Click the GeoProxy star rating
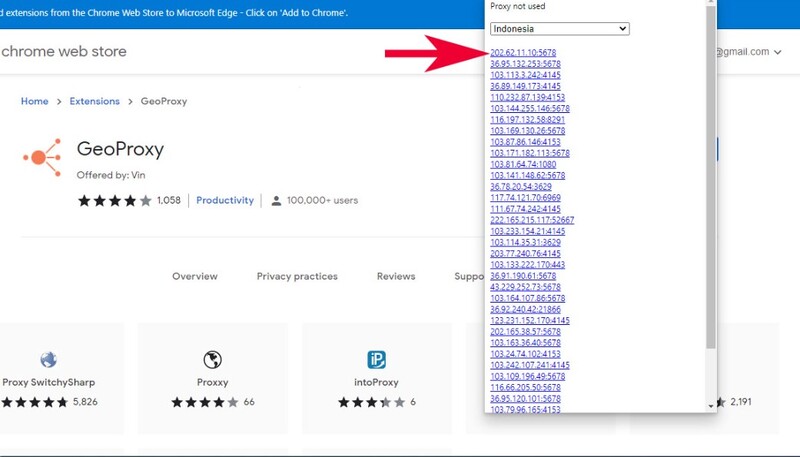This screenshot has width=800, height=457. coord(115,200)
